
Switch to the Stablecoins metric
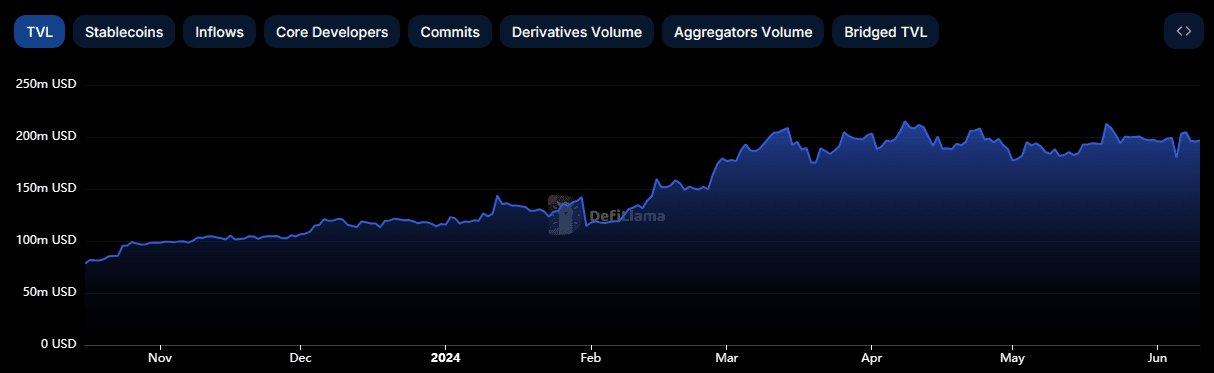coord(124,32)
